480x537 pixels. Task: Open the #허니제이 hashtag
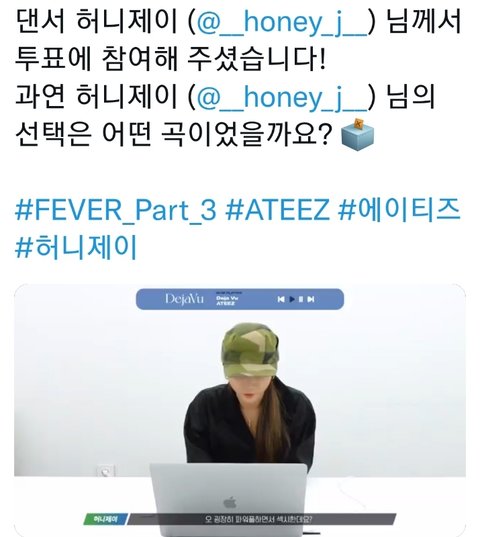click(x=76, y=247)
